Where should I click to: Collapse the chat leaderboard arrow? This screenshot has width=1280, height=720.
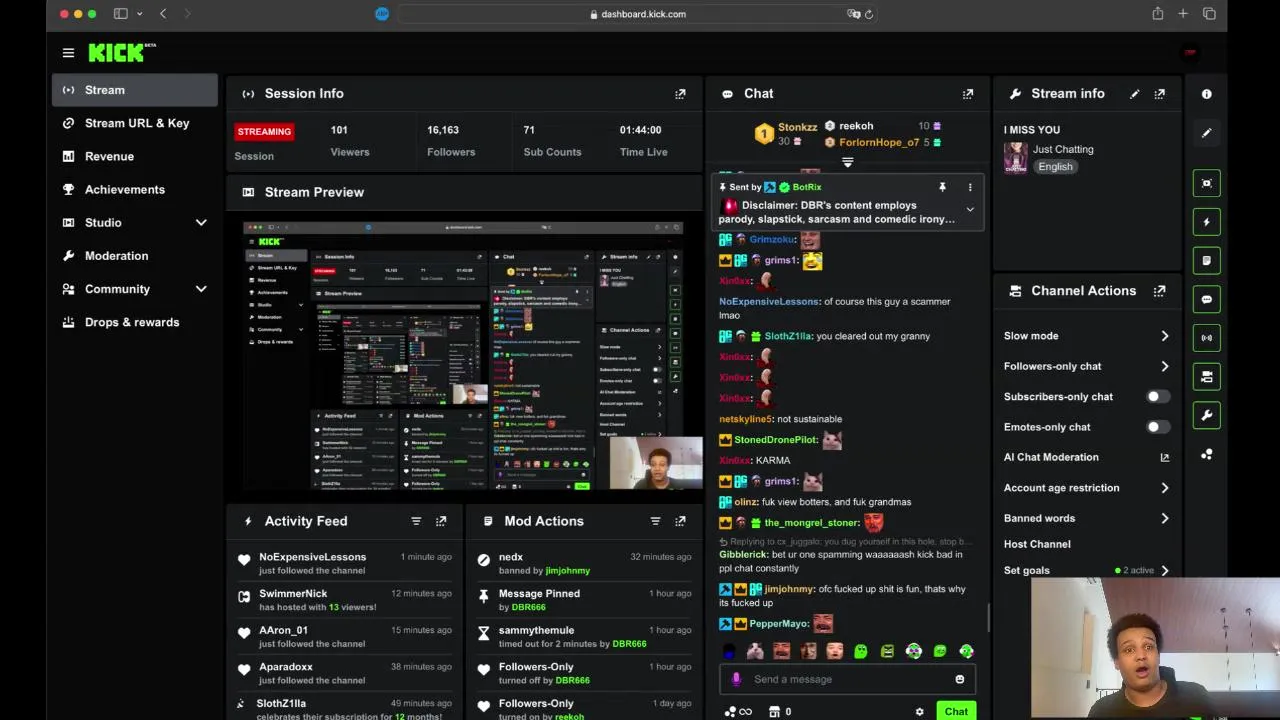click(x=847, y=162)
